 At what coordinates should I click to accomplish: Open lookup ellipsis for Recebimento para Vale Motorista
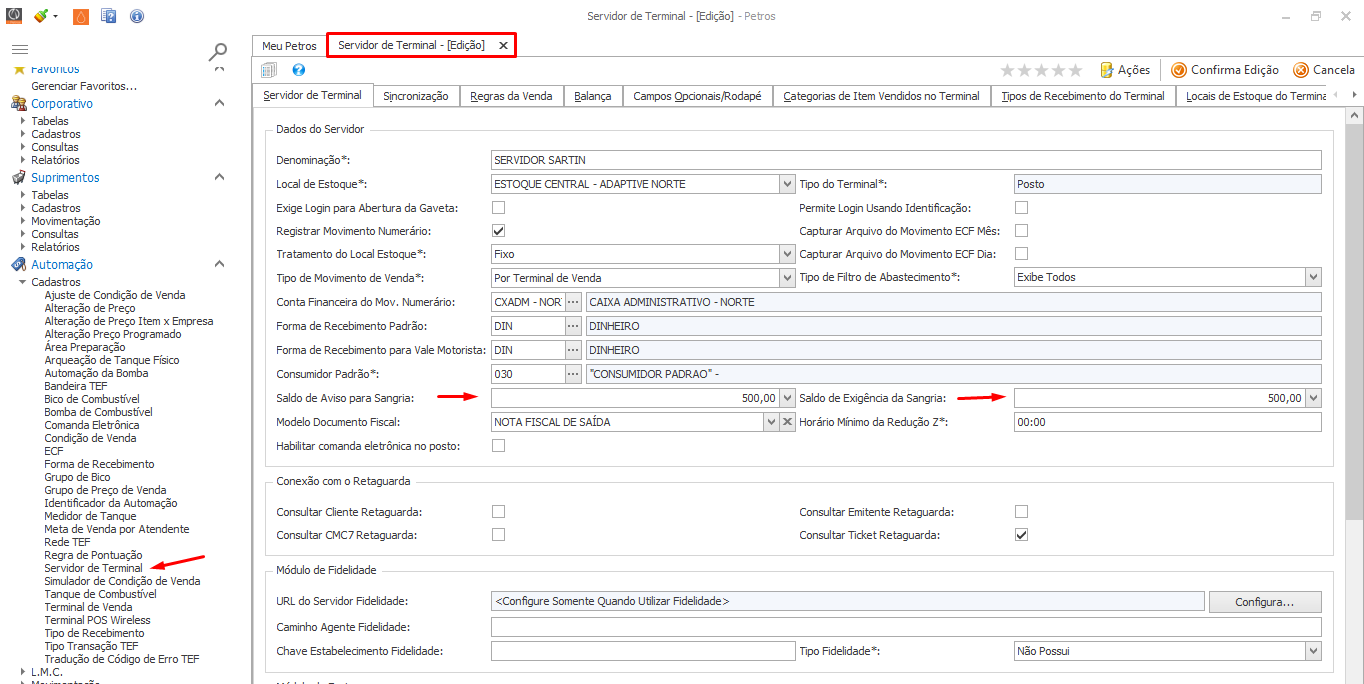point(573,350)
